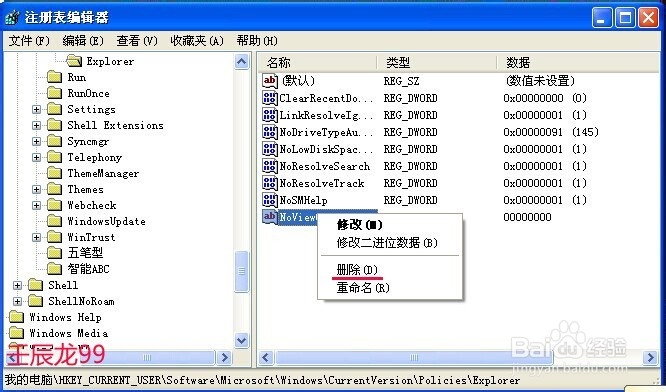Maximize the 注册表编辑器 window

click(625, 18)
